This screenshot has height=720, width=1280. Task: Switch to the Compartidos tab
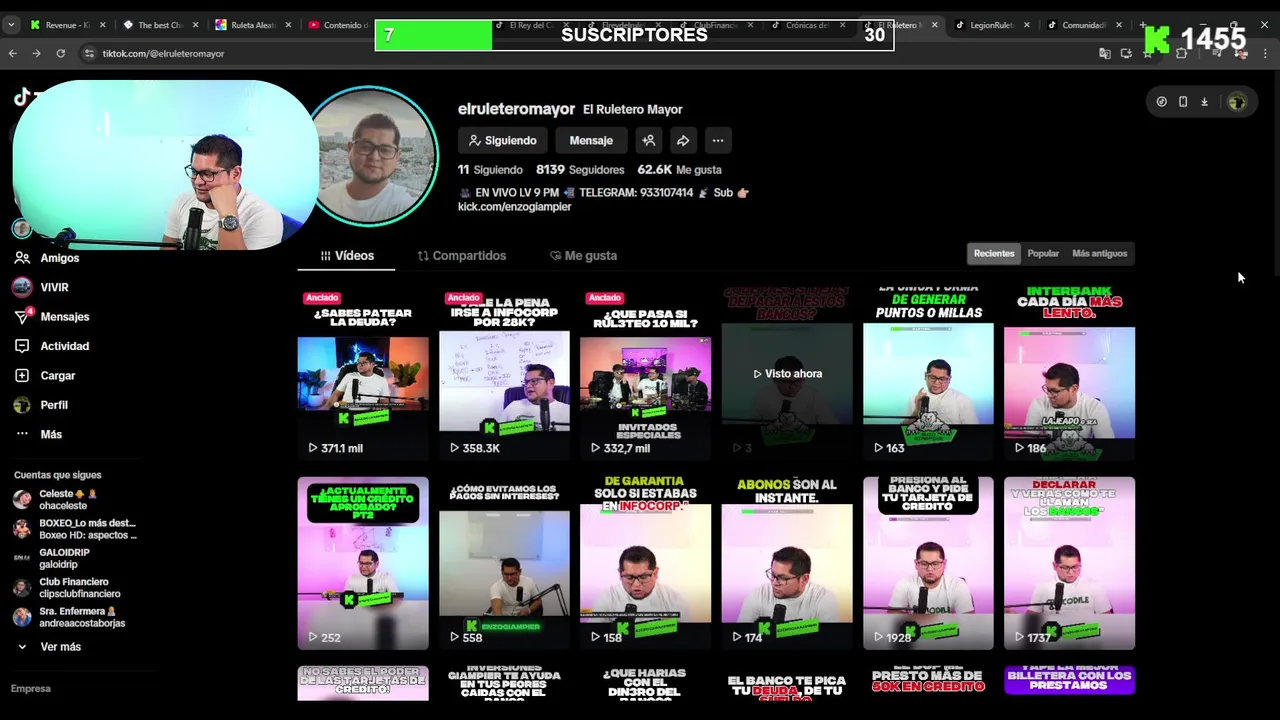point(462,256)
